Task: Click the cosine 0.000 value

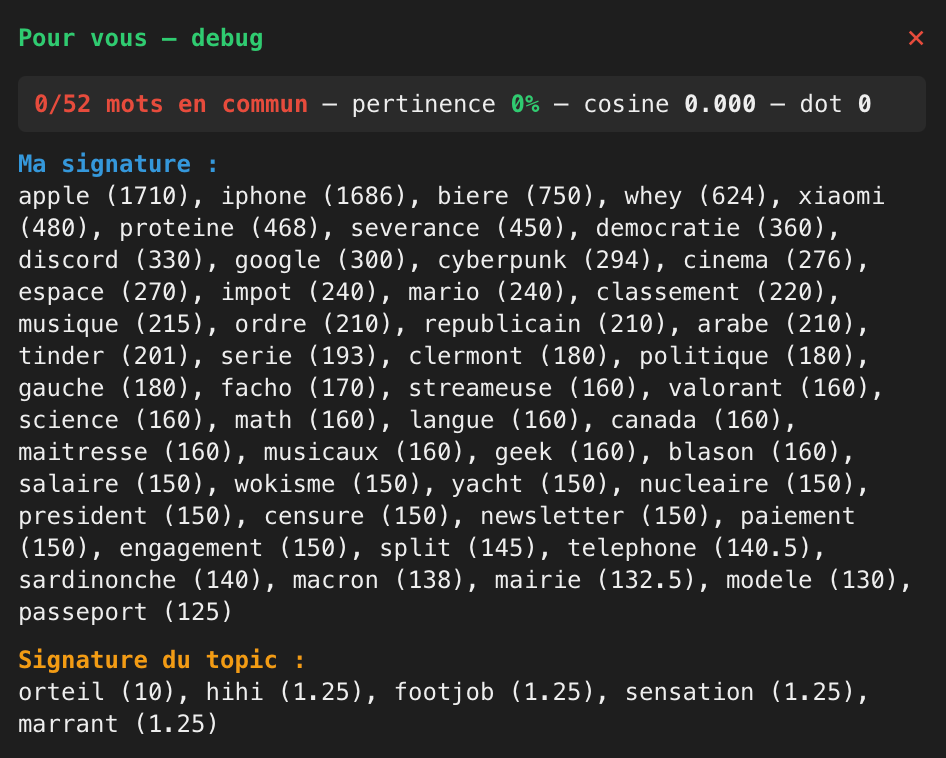Action: click(x=720, y=104)
